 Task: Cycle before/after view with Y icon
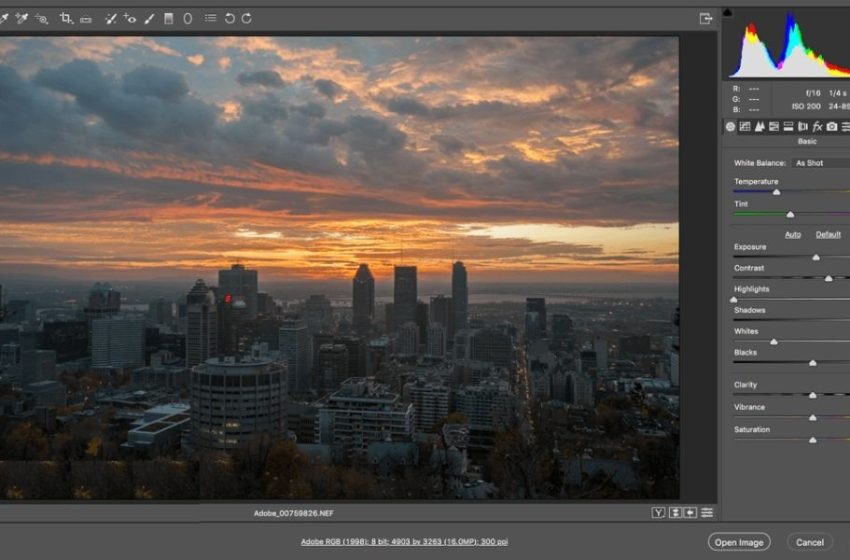point(658,512)
